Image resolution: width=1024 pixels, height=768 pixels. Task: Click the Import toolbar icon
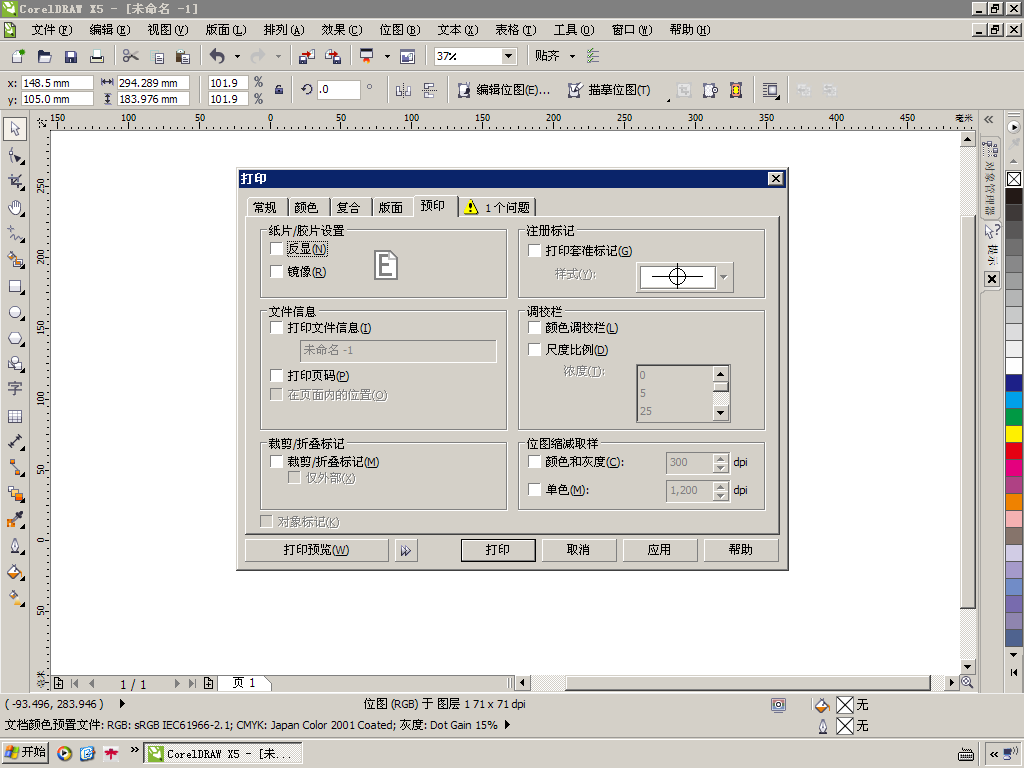click(x=306, y=56)
